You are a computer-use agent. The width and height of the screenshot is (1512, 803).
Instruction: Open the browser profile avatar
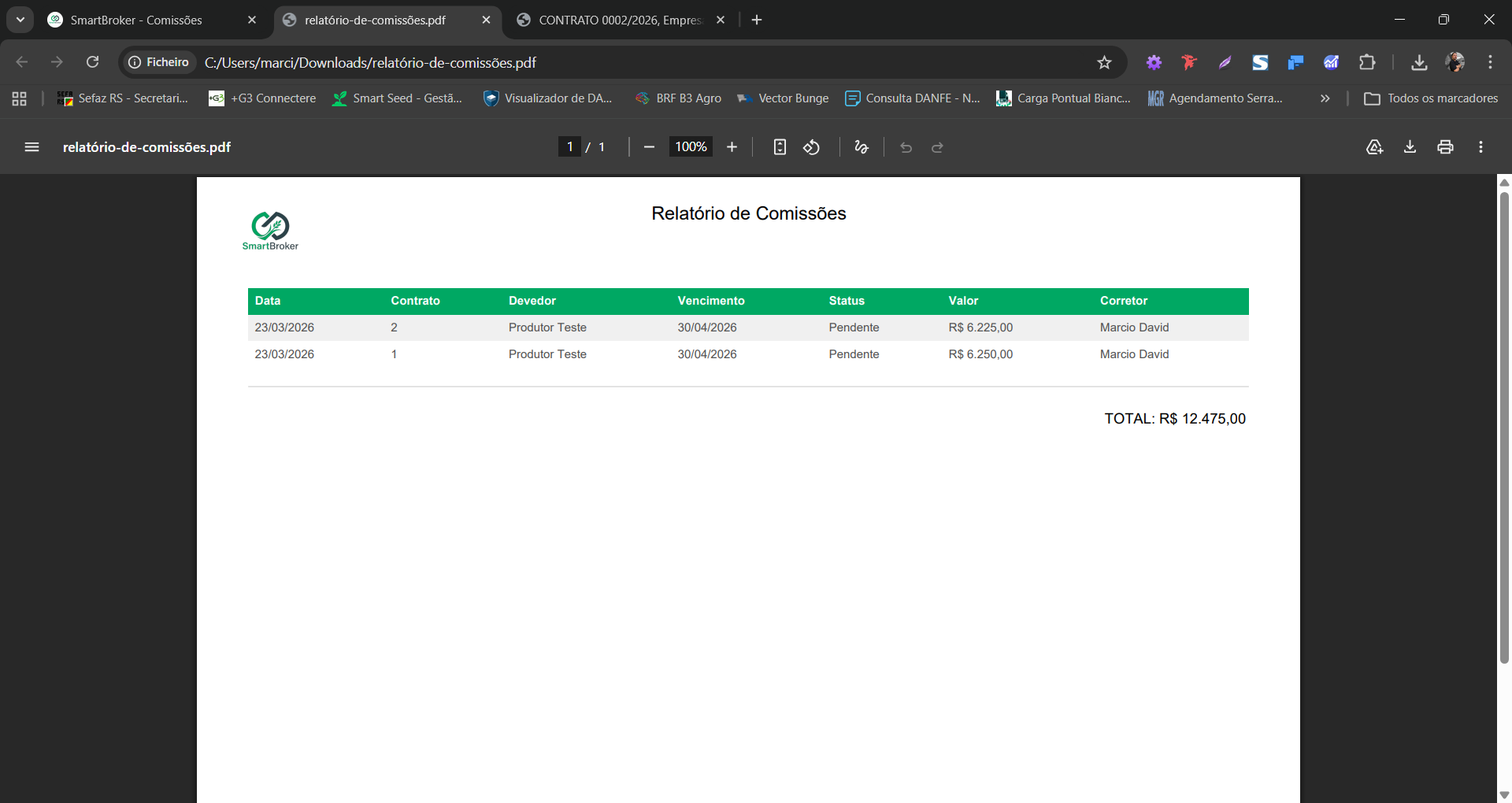(x=1457, y=62)
